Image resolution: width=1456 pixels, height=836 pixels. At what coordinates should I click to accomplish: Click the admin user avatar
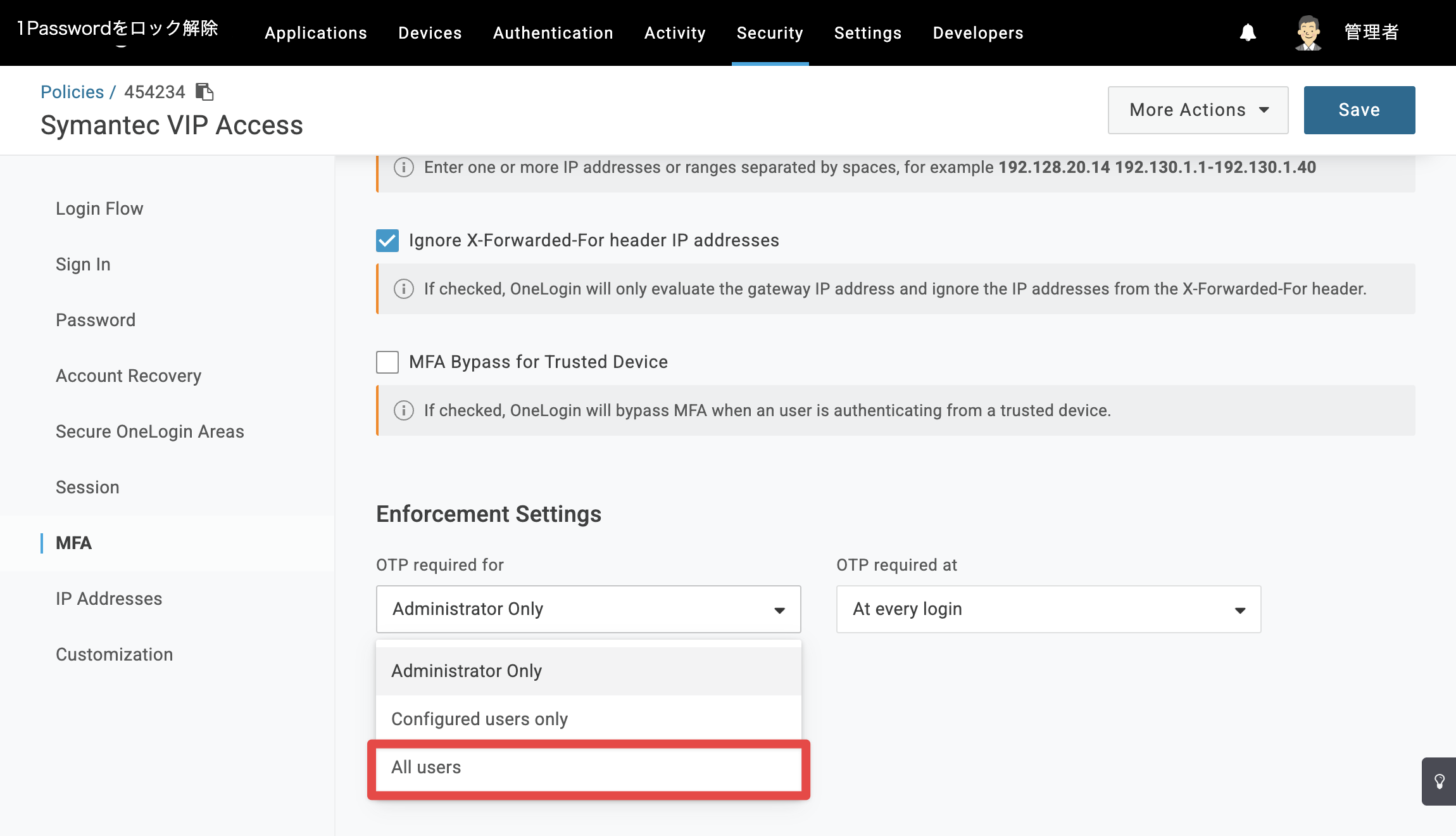(1308, 32)
